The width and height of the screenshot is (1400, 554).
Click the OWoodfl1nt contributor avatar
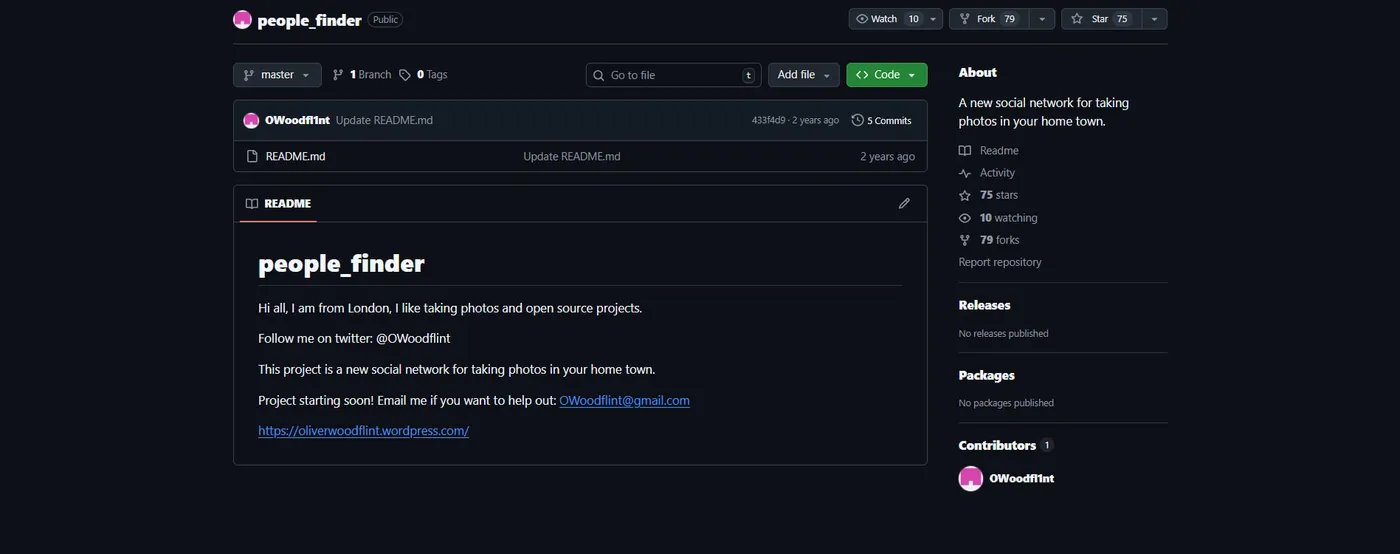pos(971,478)
